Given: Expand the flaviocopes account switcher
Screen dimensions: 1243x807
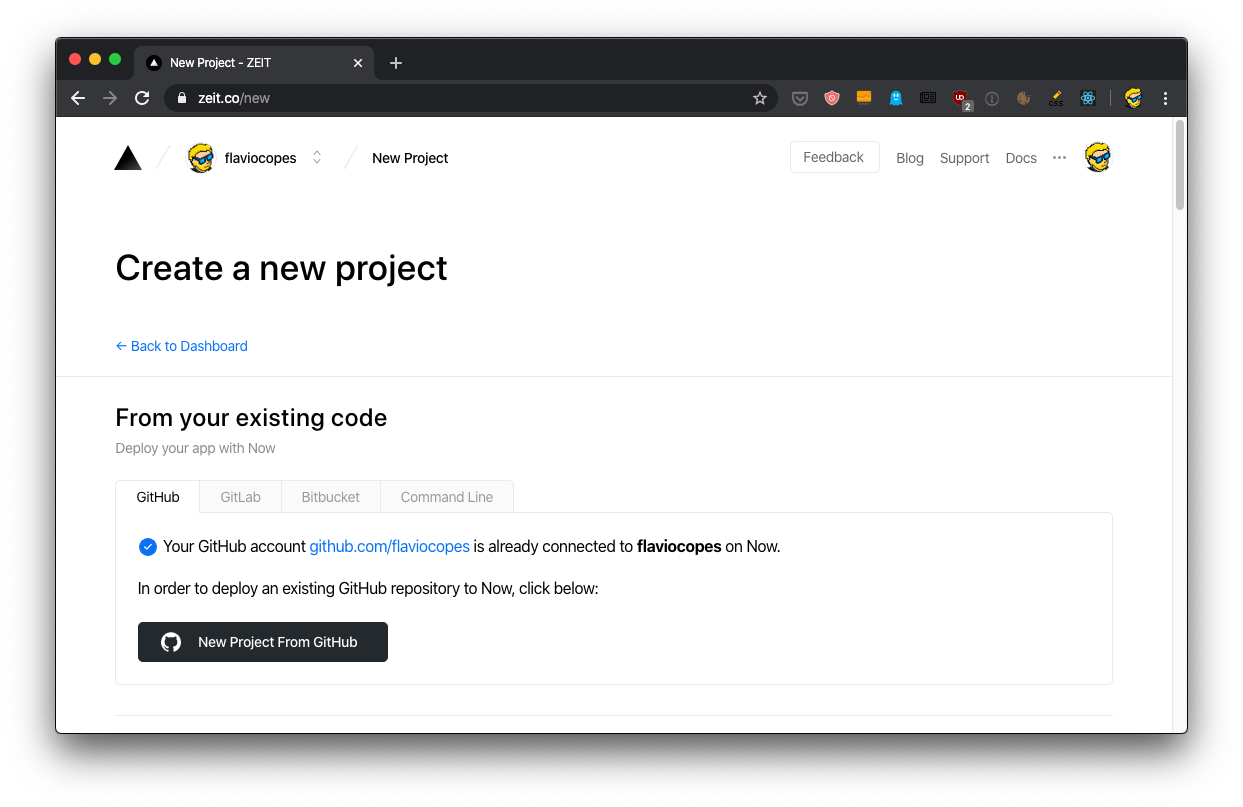Looking at the screenshot, I should [317, 158].
